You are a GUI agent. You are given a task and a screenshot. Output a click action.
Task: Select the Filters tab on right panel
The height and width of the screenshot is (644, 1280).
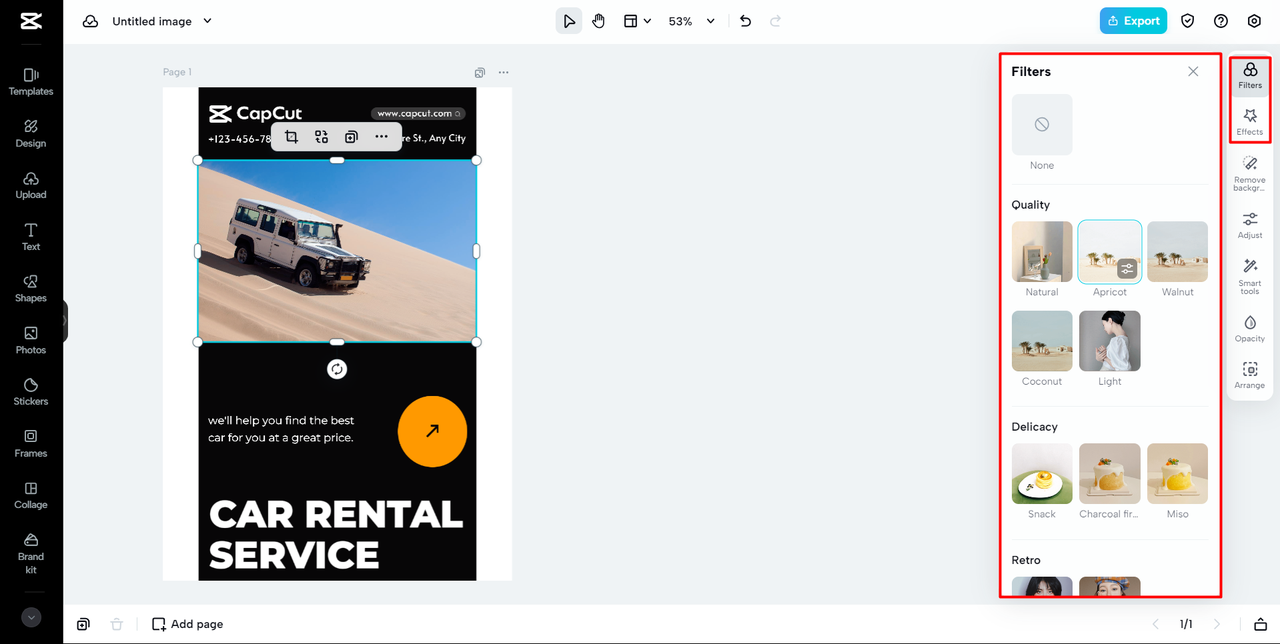1250,75
